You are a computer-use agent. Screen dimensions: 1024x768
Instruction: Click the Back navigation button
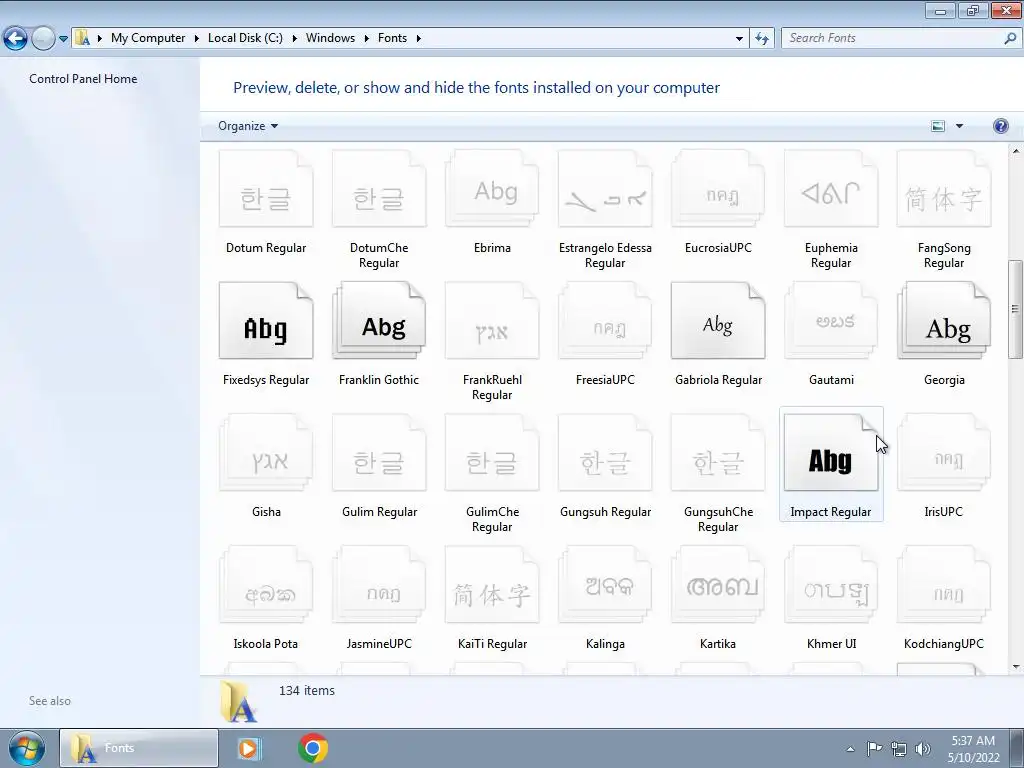pyautogui.click(x=16, y=39)
